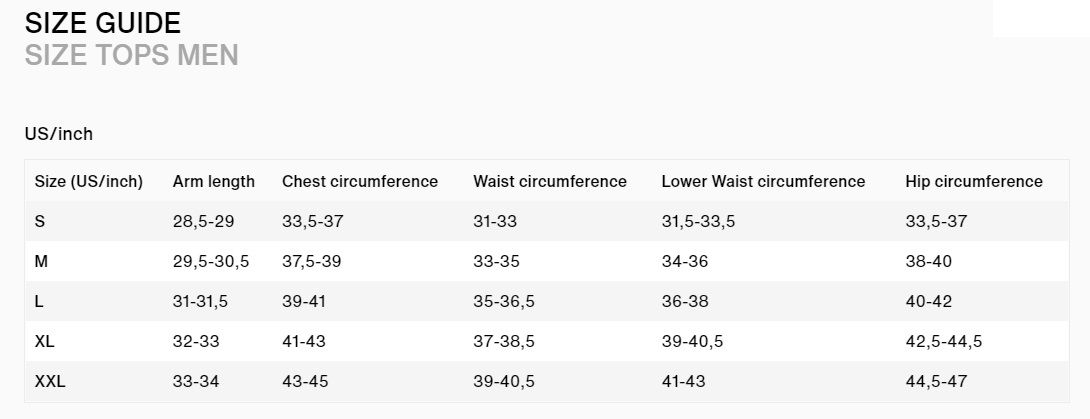Viewport: 1090px width, 419px height.
Task: Select the Arm length column header
Action: point(214,181)
